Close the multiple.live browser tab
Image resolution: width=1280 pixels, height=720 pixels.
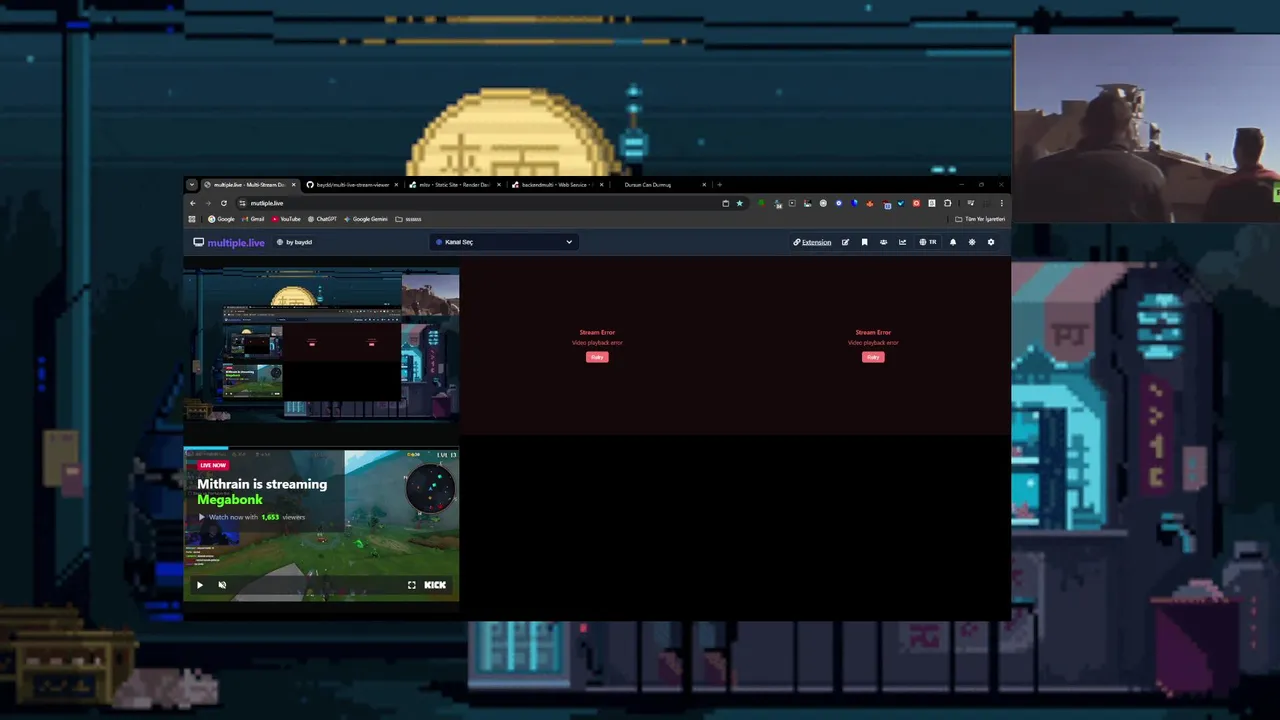[294, 185]
